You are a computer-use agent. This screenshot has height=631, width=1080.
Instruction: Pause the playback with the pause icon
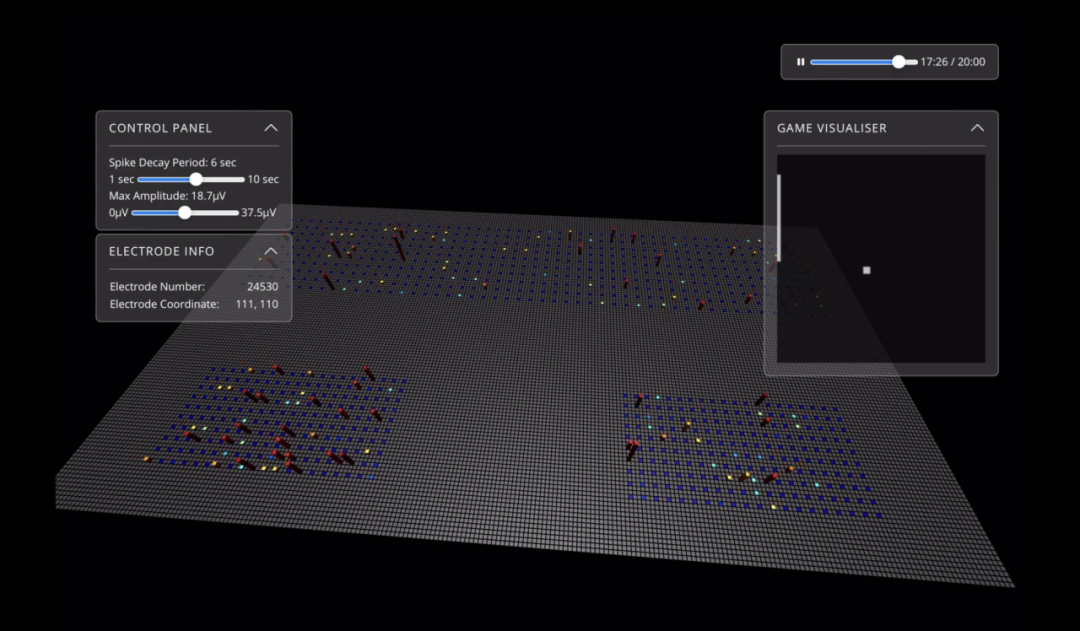800,62
